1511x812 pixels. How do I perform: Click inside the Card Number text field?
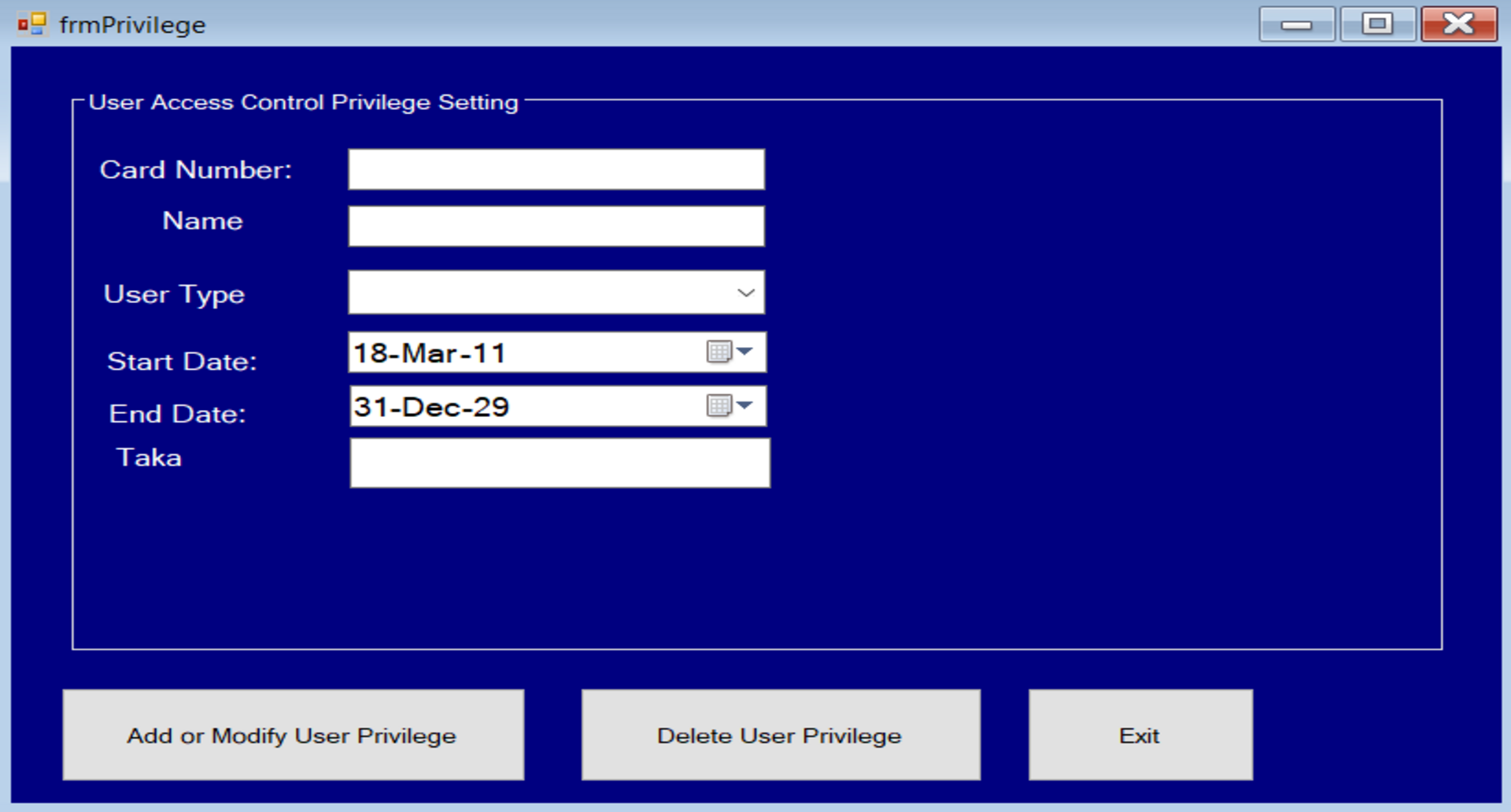(556, 169)
